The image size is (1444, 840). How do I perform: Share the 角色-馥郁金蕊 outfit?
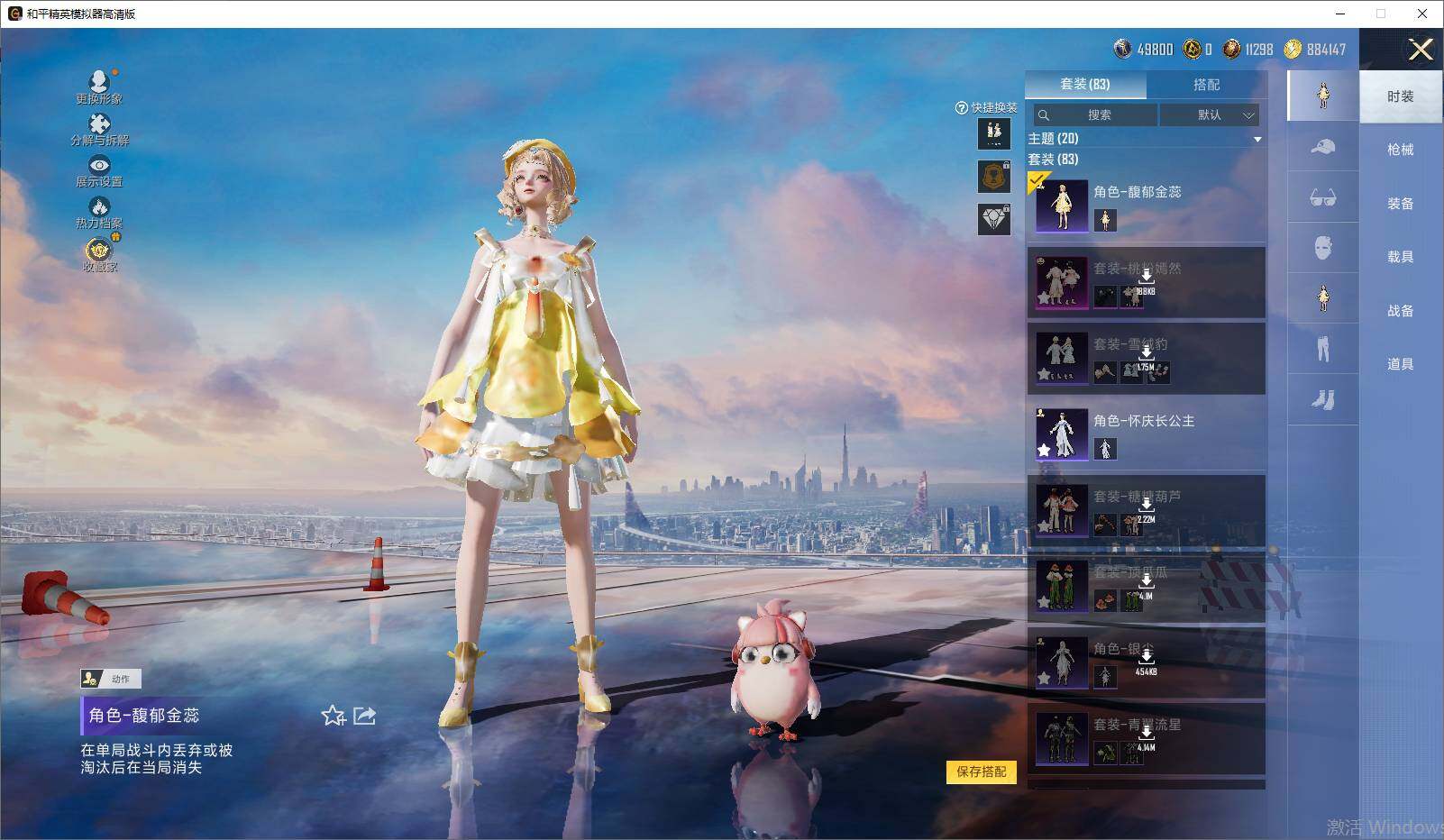point(365,716)
